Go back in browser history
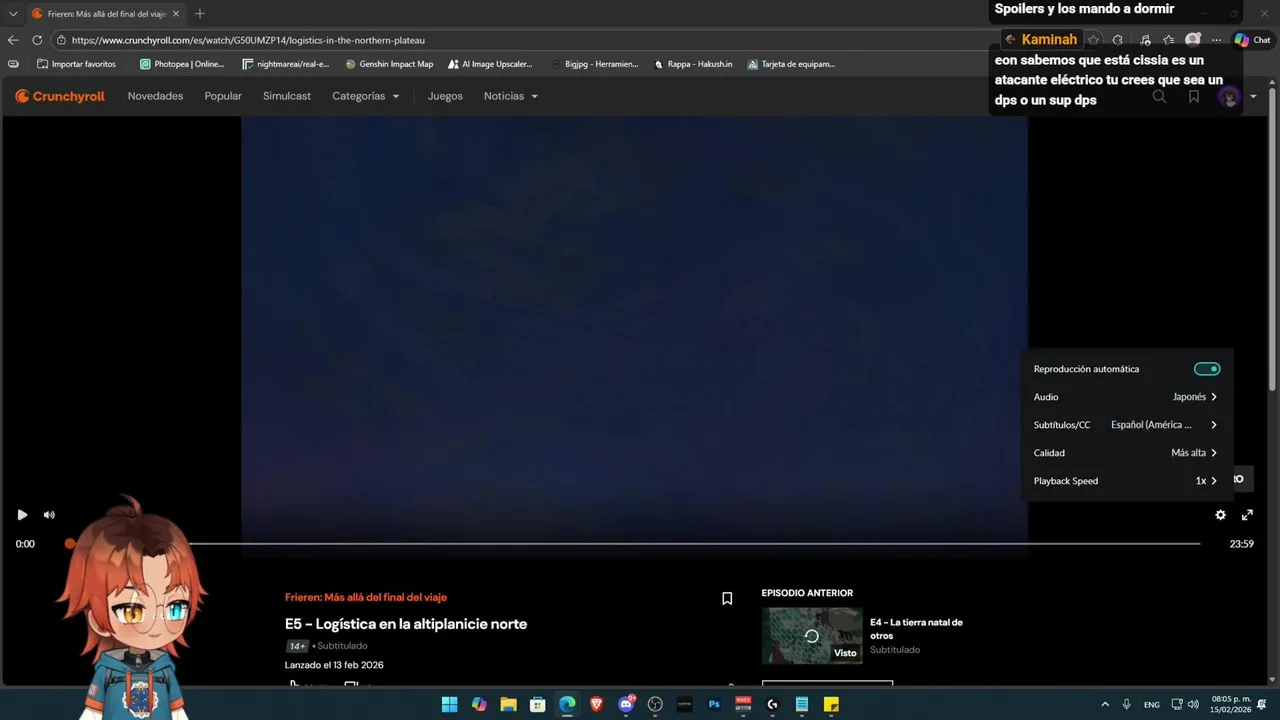The width and height of the screenshot is (1280, 720). click(x=13, y=40)
